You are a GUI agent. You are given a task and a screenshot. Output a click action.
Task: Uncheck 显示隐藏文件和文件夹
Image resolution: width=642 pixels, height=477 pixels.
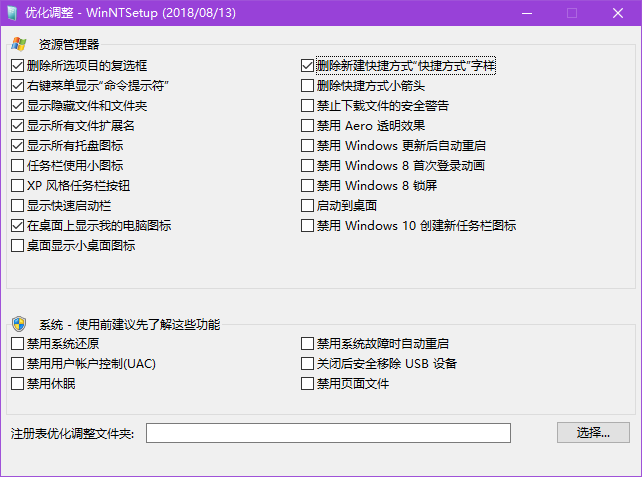coord(18,106)
